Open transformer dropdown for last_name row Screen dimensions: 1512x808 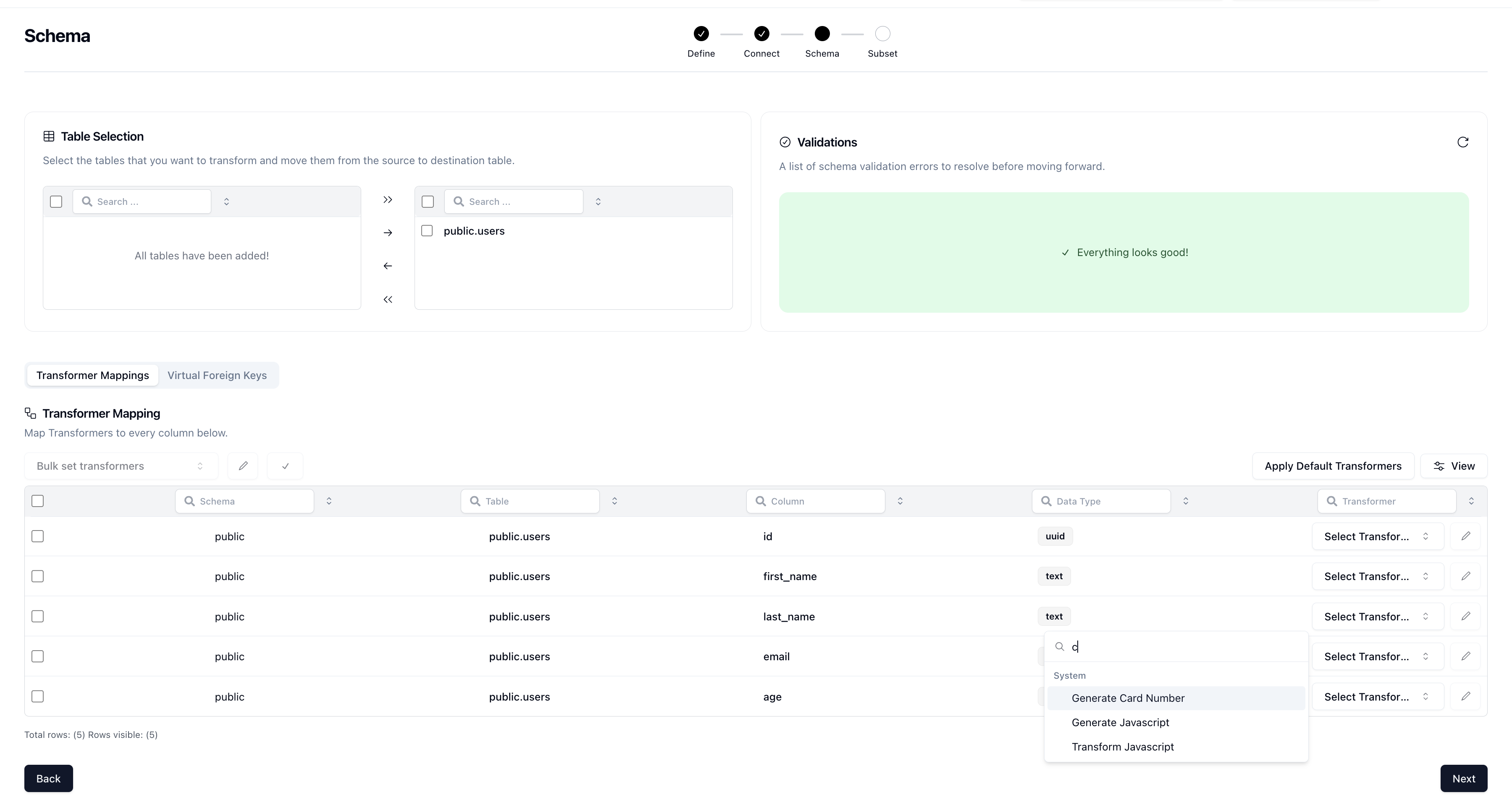point(1378,616)
